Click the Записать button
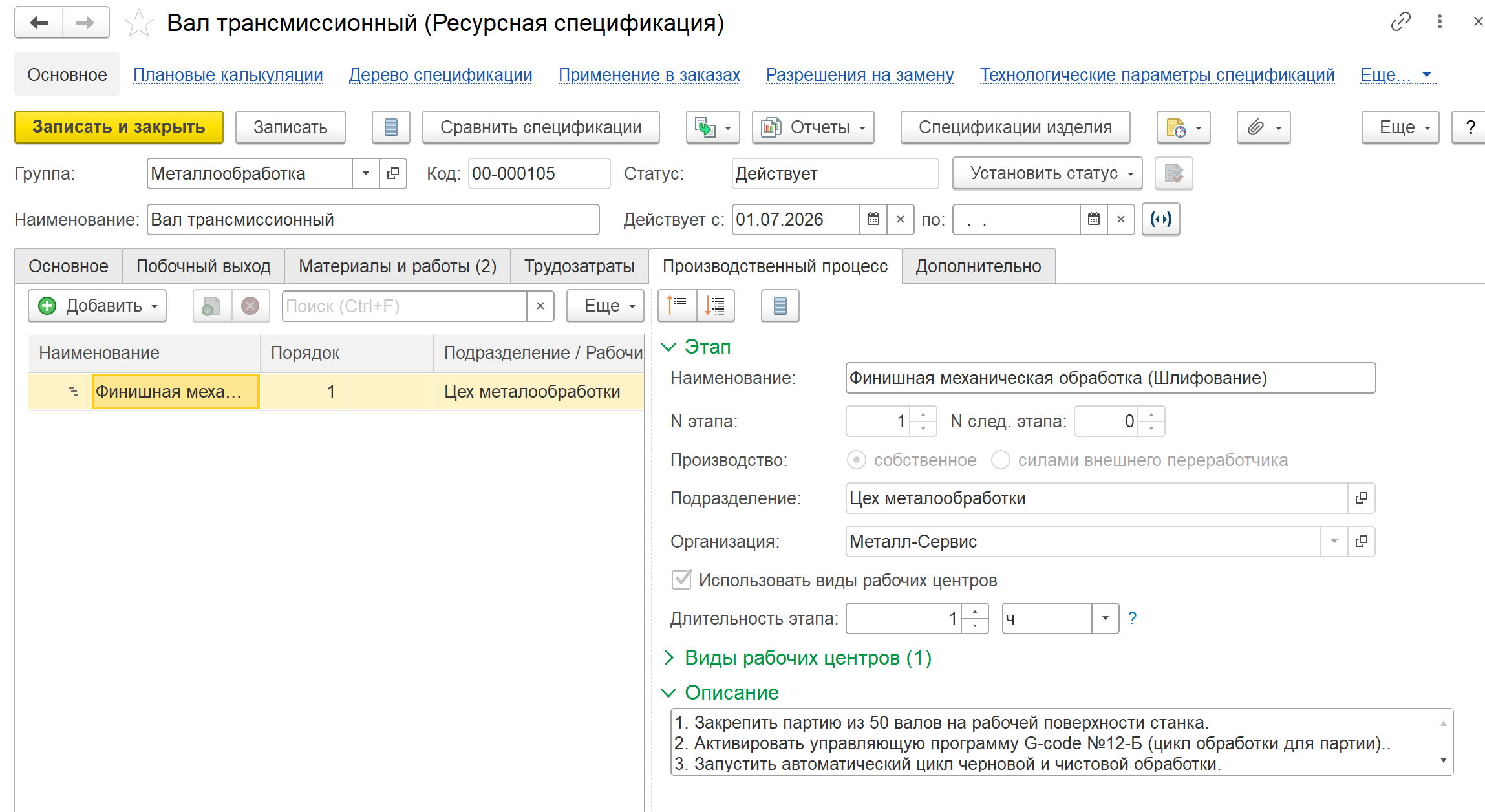The height and width of the screenshot is (812, 1485). pos(290,127)
